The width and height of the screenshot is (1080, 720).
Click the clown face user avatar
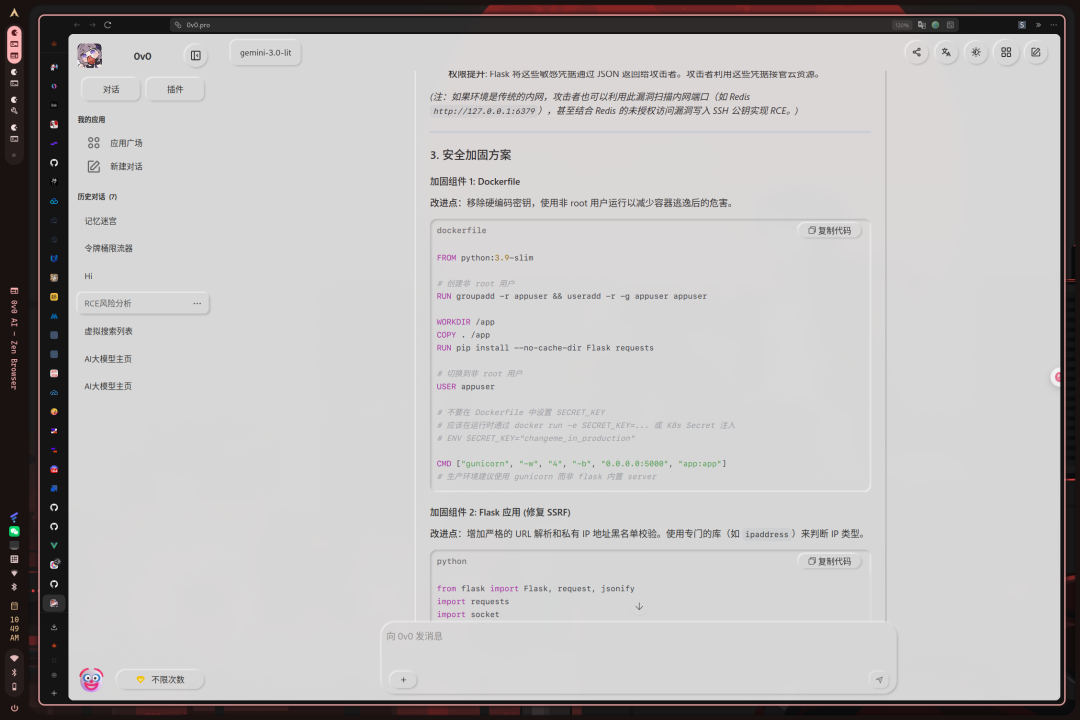click(x=91, y=679)
